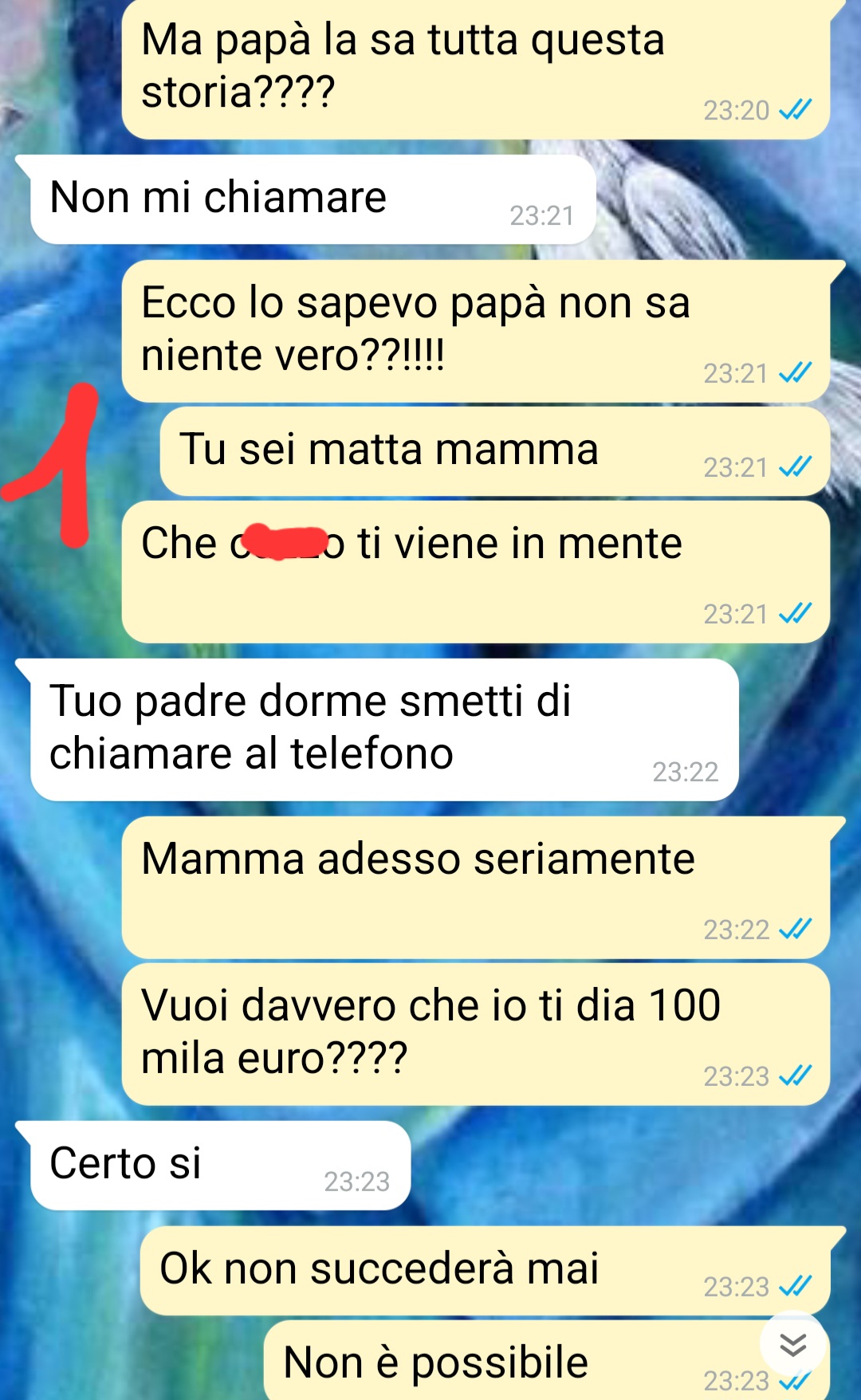Screen dimensions: 861x1400
Task: Tap read ticks on 'Vuoi davvero' message
Action: tap(795, 1076)
